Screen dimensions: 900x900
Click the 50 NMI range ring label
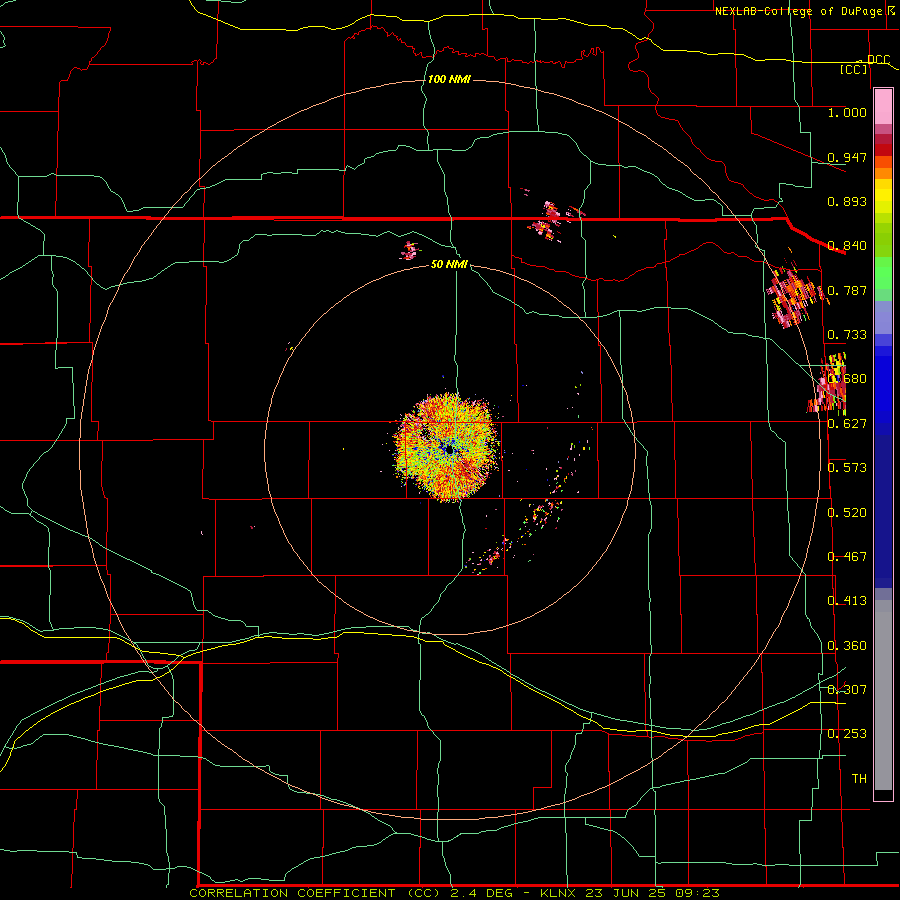[x=449, y=264]
